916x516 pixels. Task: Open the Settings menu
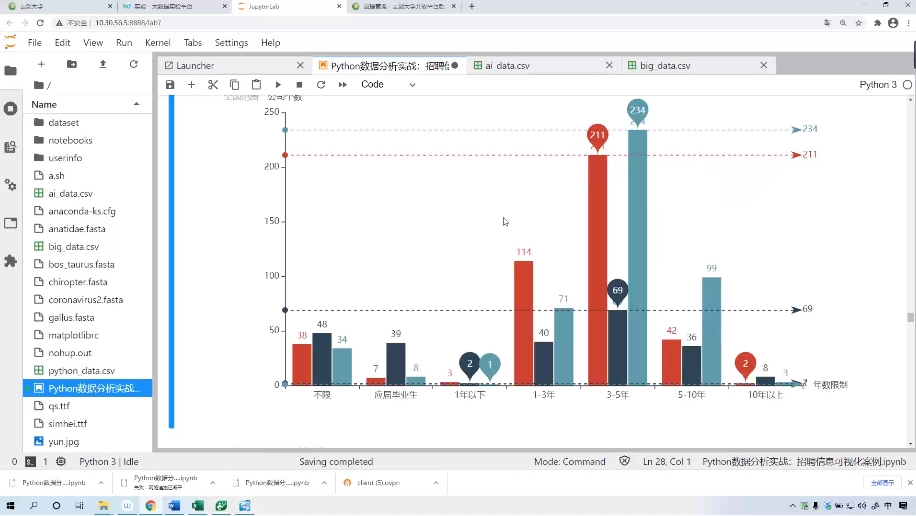[231, 43]
